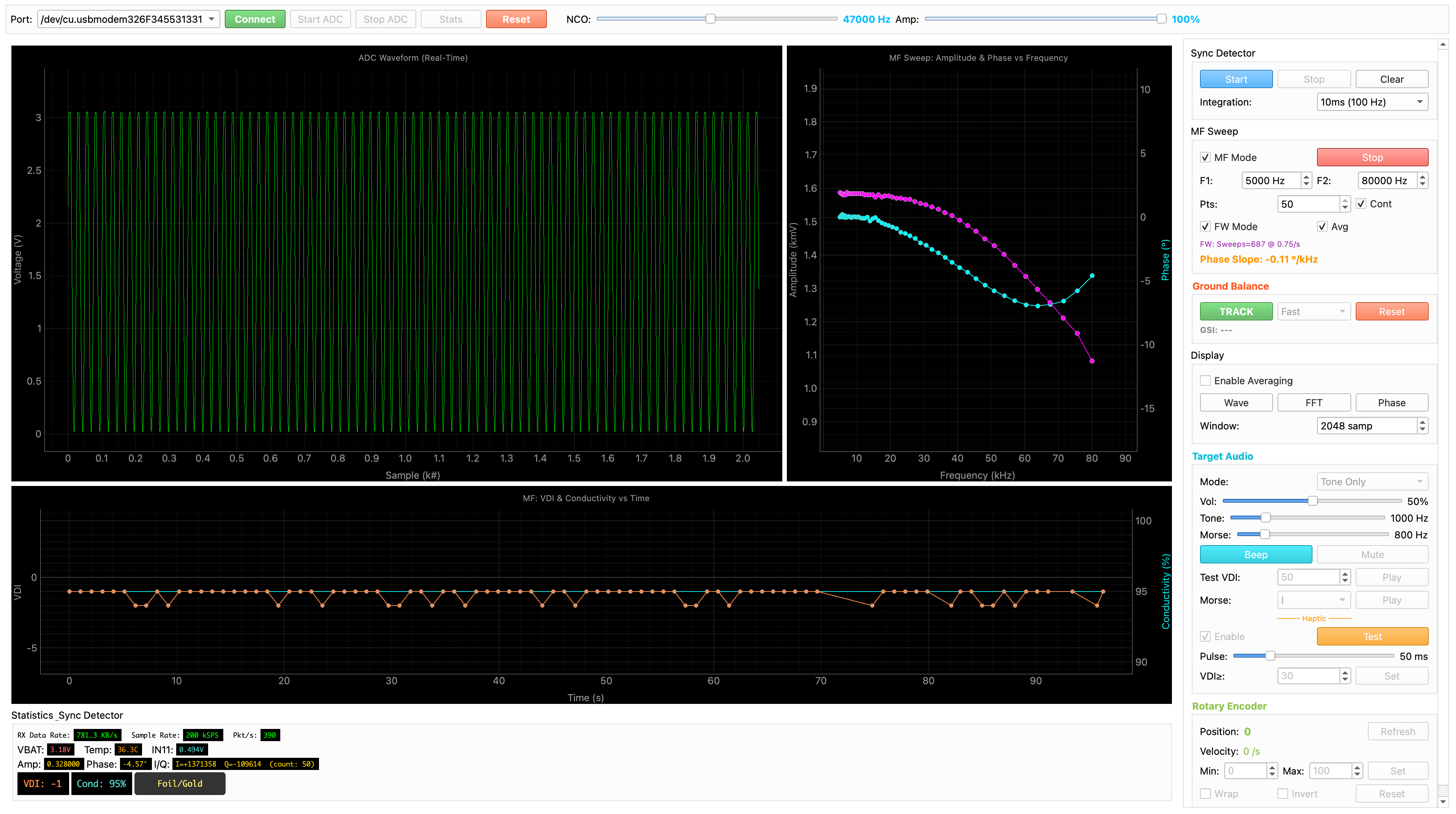Viewport: 1456px width, 814px height.
Task: Toggle the FW Mode checkbox
Action: pos(1205,227)
